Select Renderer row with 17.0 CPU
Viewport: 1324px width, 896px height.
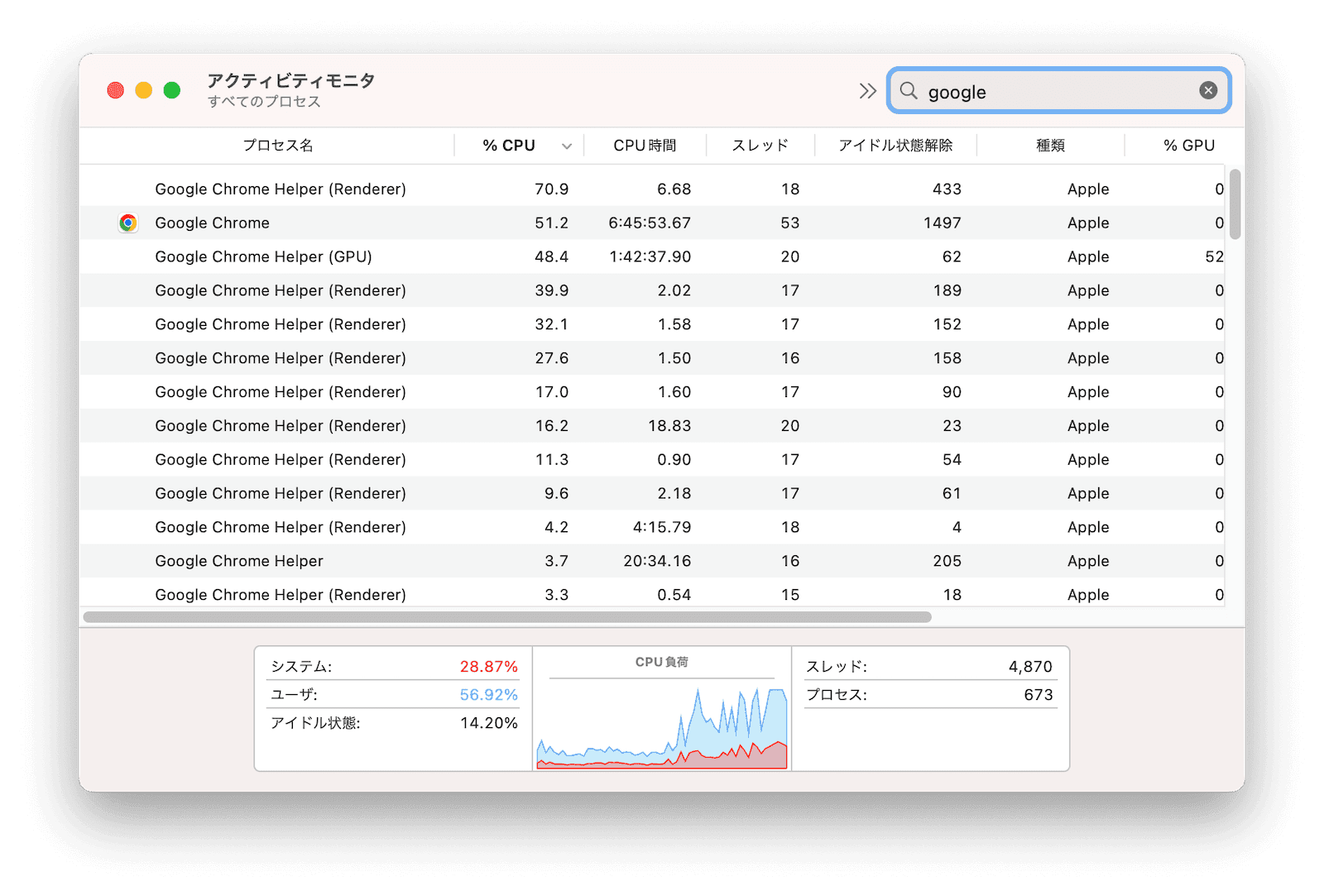point(652,392)
